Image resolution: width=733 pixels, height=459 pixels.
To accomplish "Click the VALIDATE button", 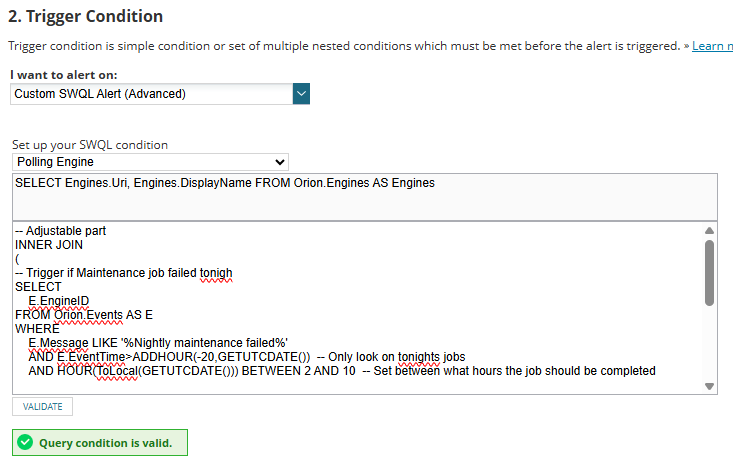I will click(43, 407).
